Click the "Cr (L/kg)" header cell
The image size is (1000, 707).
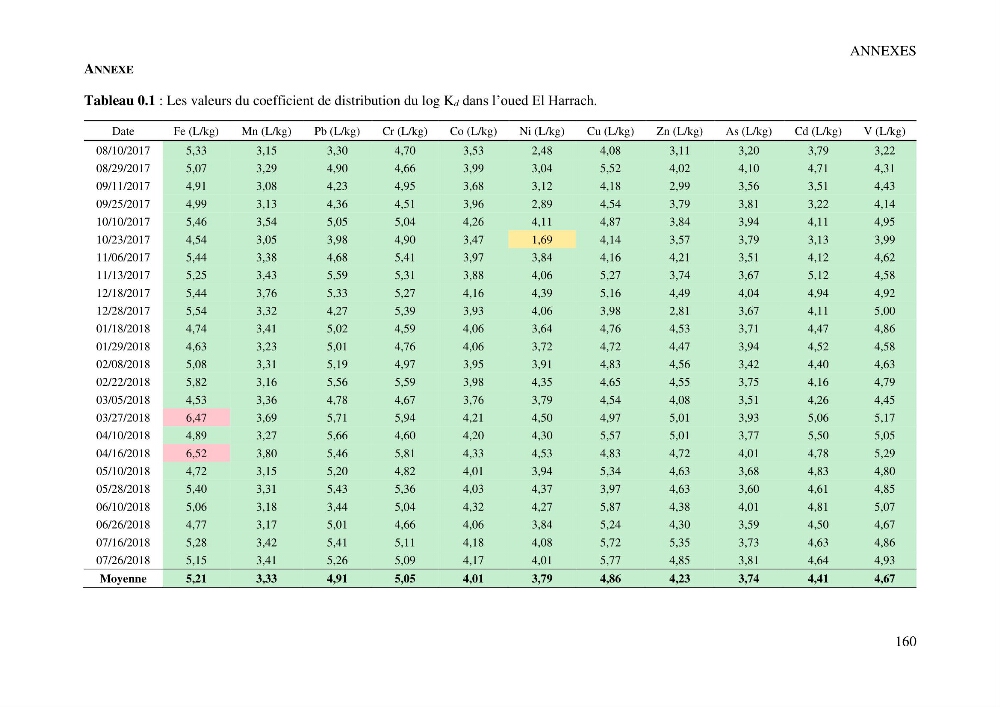[x=405, y=131]
